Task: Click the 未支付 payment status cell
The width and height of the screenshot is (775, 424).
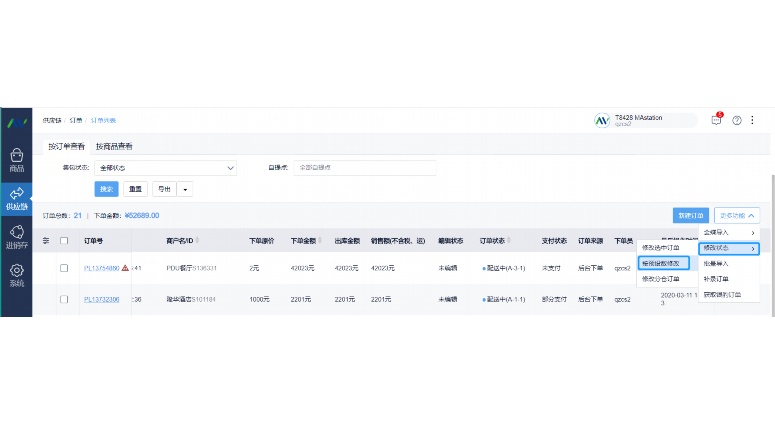Action: click(x=551, y=268)
